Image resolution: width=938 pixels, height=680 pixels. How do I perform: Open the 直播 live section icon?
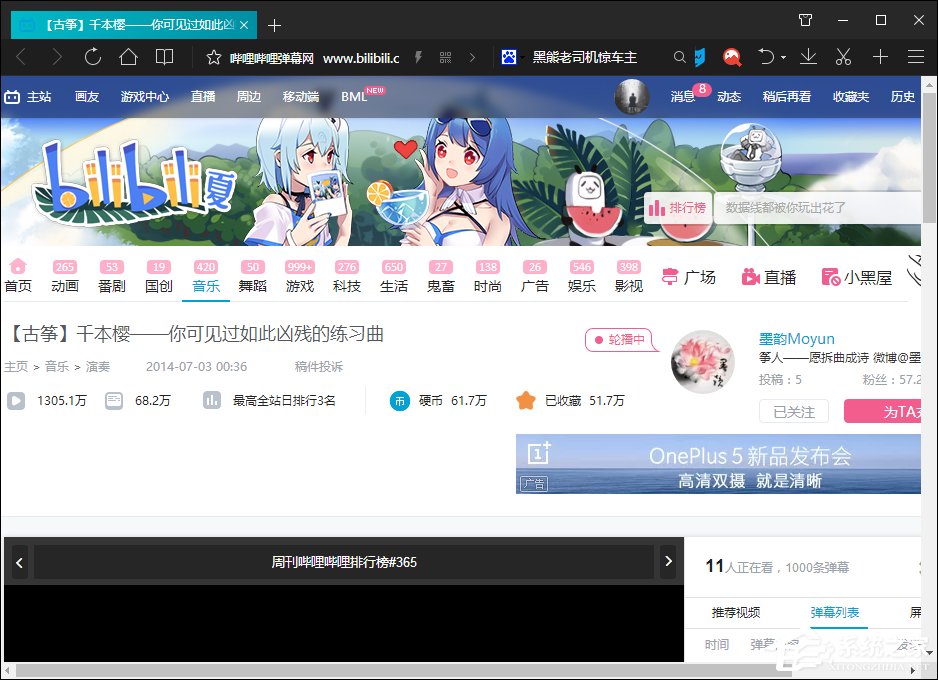coord(753,277)
